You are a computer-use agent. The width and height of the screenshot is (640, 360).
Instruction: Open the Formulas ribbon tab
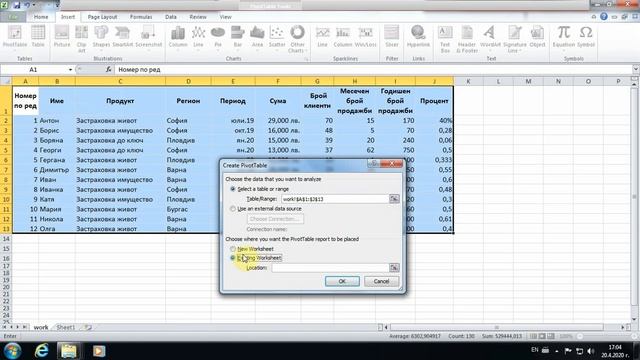[x=141, y=17]
